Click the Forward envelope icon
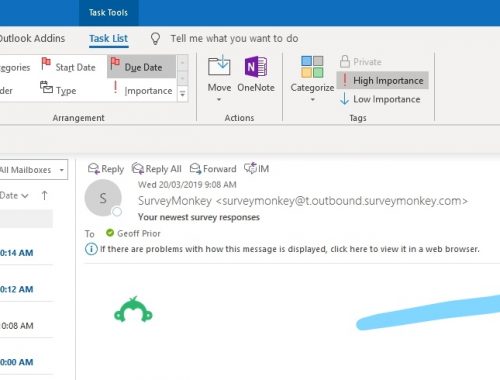Screen dimensions: 500x380 195,169
